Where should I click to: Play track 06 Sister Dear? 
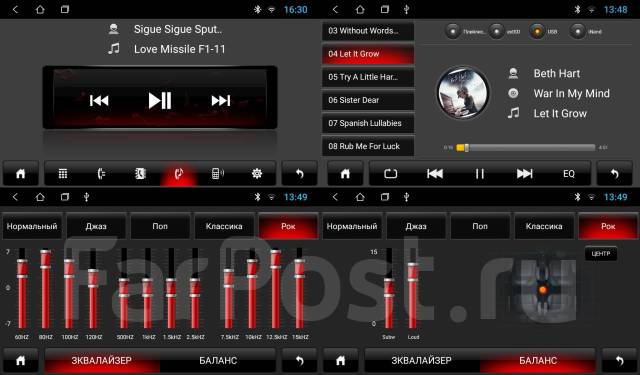click(x=368, y=100)
